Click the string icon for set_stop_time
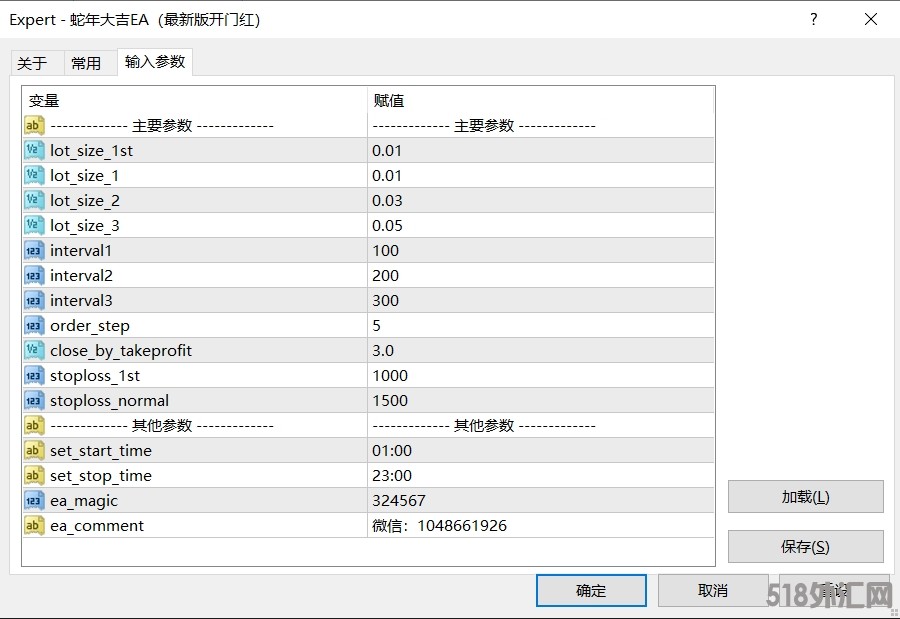Image resolution: width=900 pixels, height=619 pixels. pyautogui.click(x=34, y=475)
